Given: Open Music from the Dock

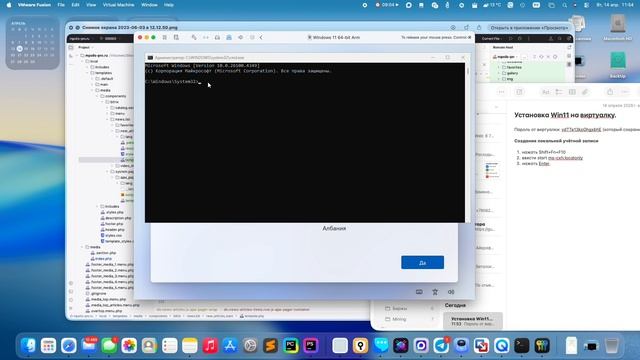Looking at the screenshot, I should [210, 346].
